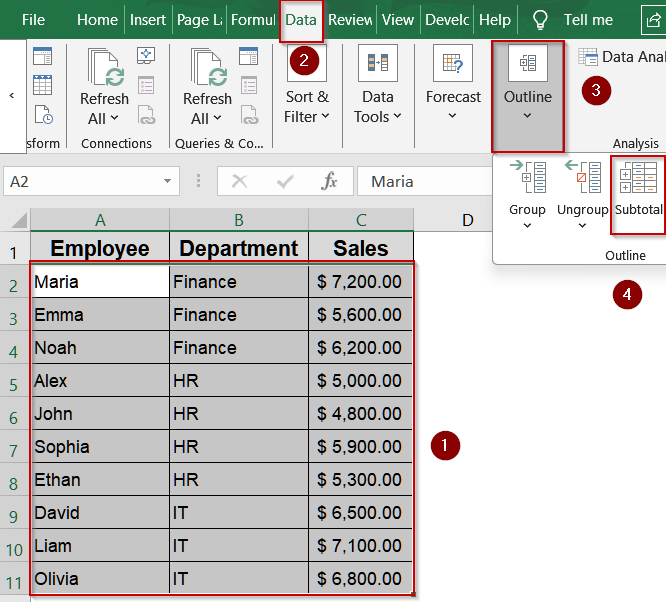This screenshot has height=602, width=666.
Task: Switch to the View tab
Action: (x=397, y=19)
